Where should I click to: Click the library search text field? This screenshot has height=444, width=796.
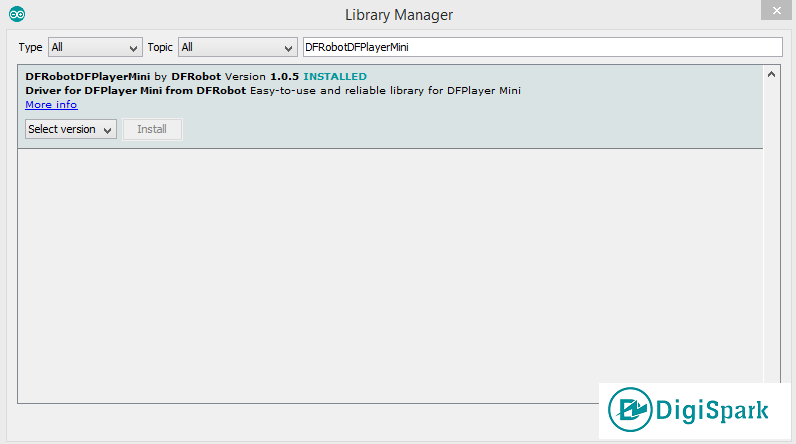click(541, 47)
